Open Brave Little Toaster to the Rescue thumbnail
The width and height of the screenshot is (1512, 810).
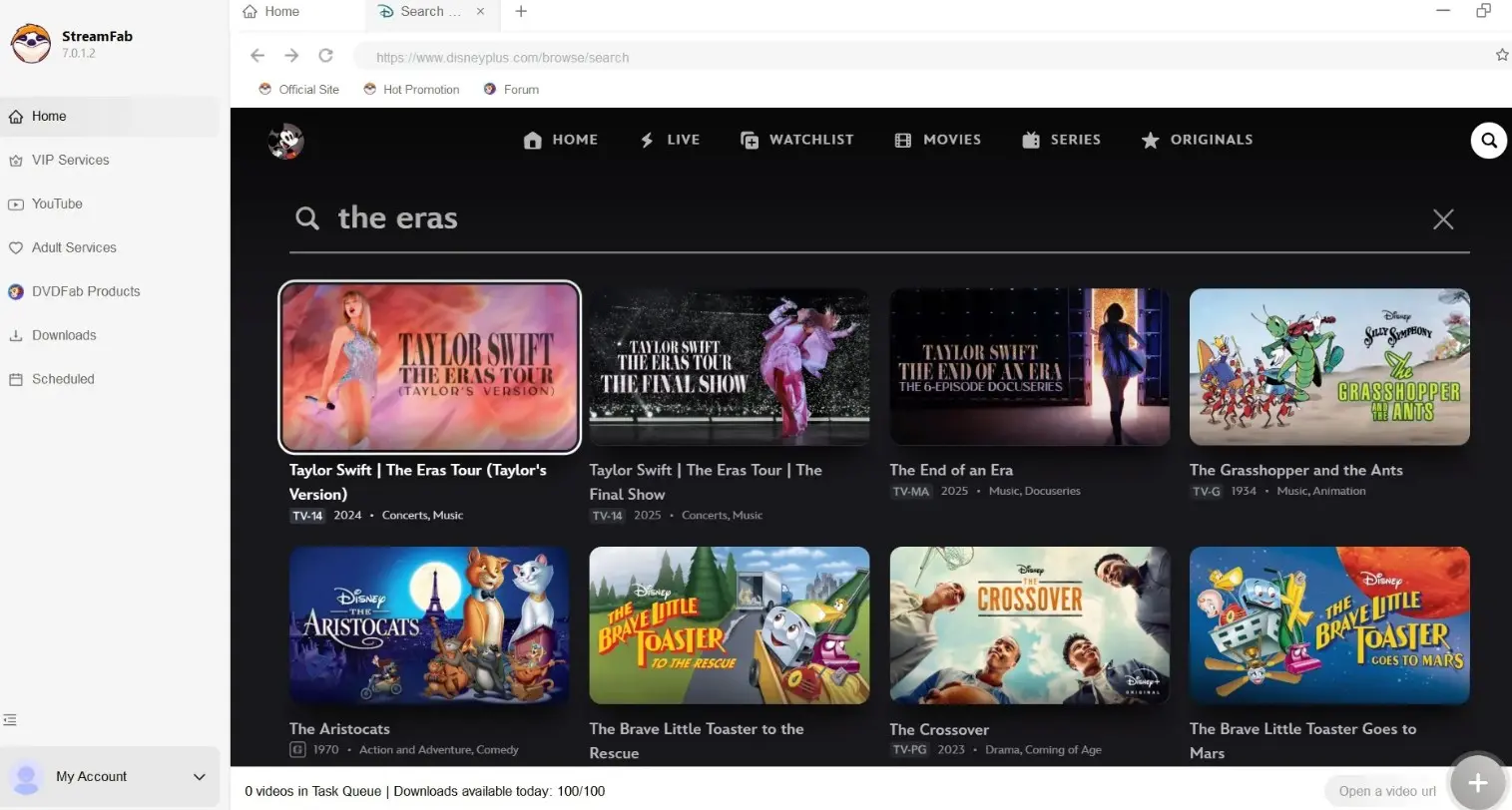coord(730,625)
